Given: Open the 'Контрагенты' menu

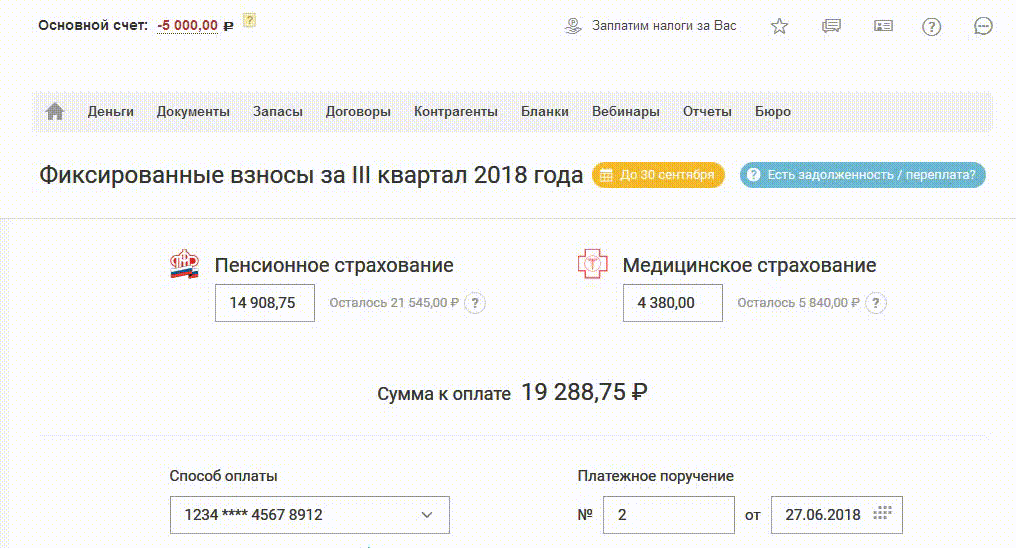Looking at the screenshot, I should pos(456,112).
